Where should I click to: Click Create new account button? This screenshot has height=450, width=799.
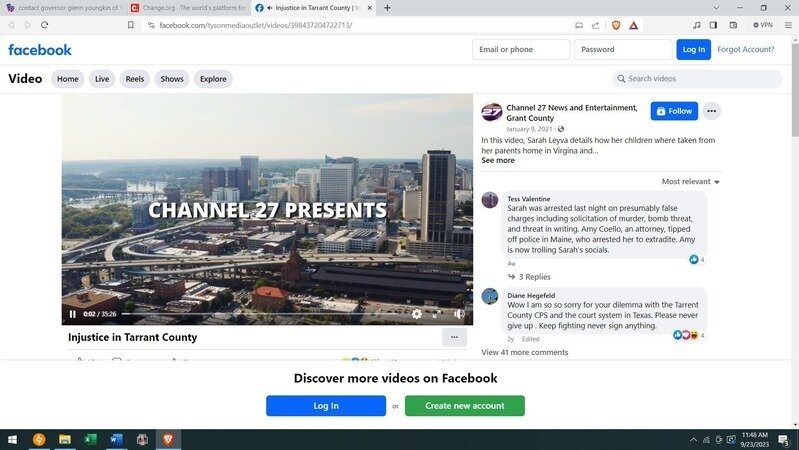(x=464, y=406)
